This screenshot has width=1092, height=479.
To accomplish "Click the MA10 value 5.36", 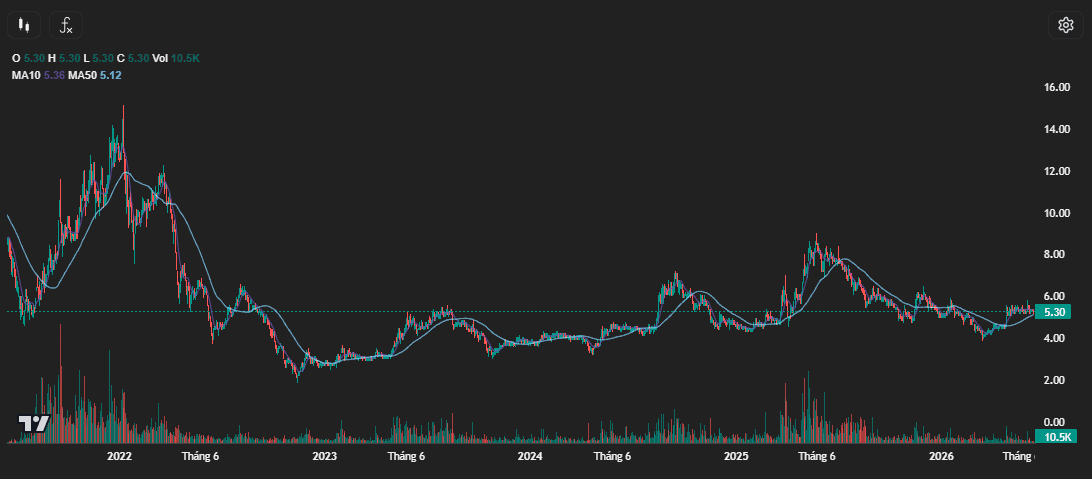I will click(x=54, y=75).
